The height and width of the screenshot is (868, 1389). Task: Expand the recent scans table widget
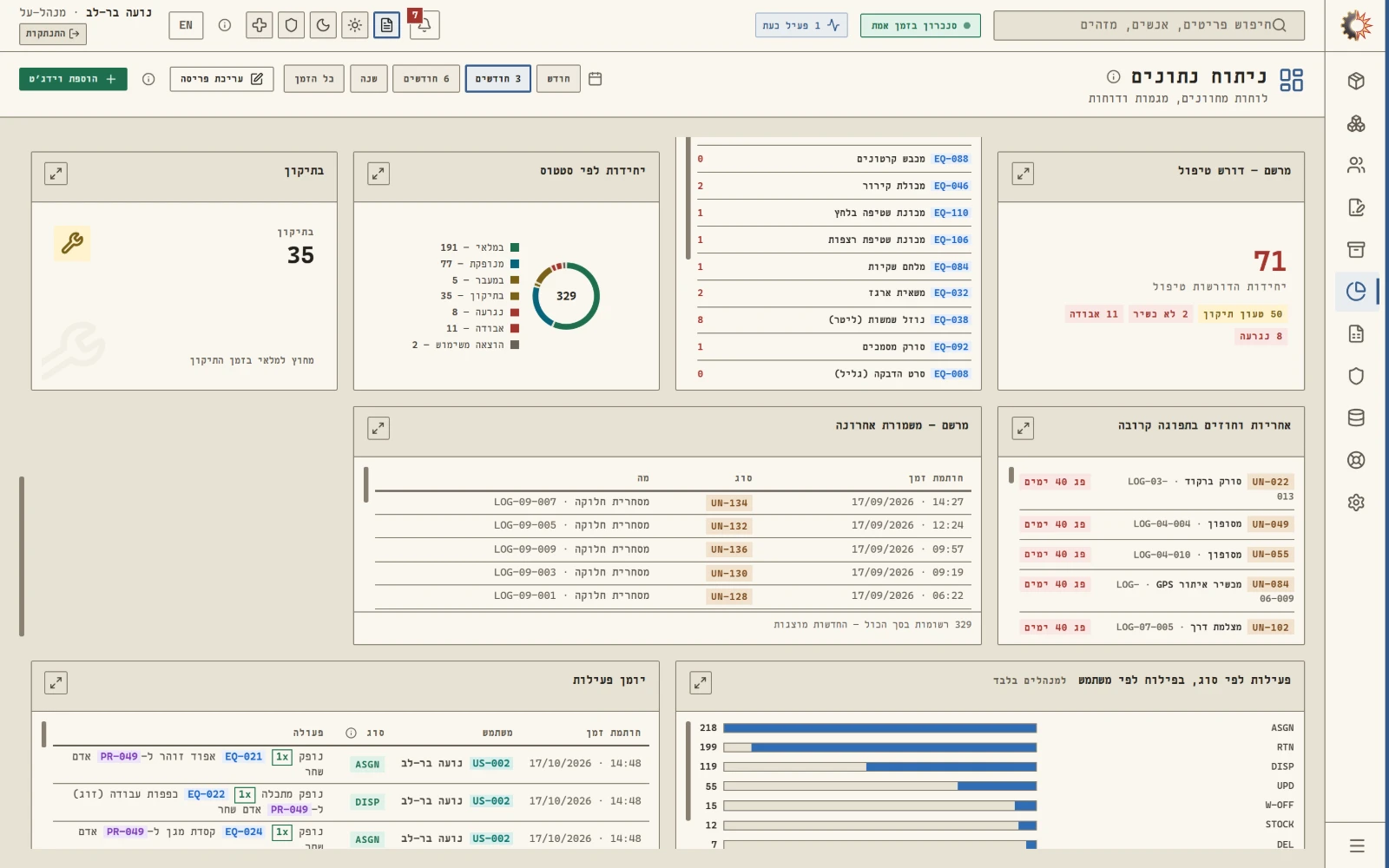tap(379, 428)
